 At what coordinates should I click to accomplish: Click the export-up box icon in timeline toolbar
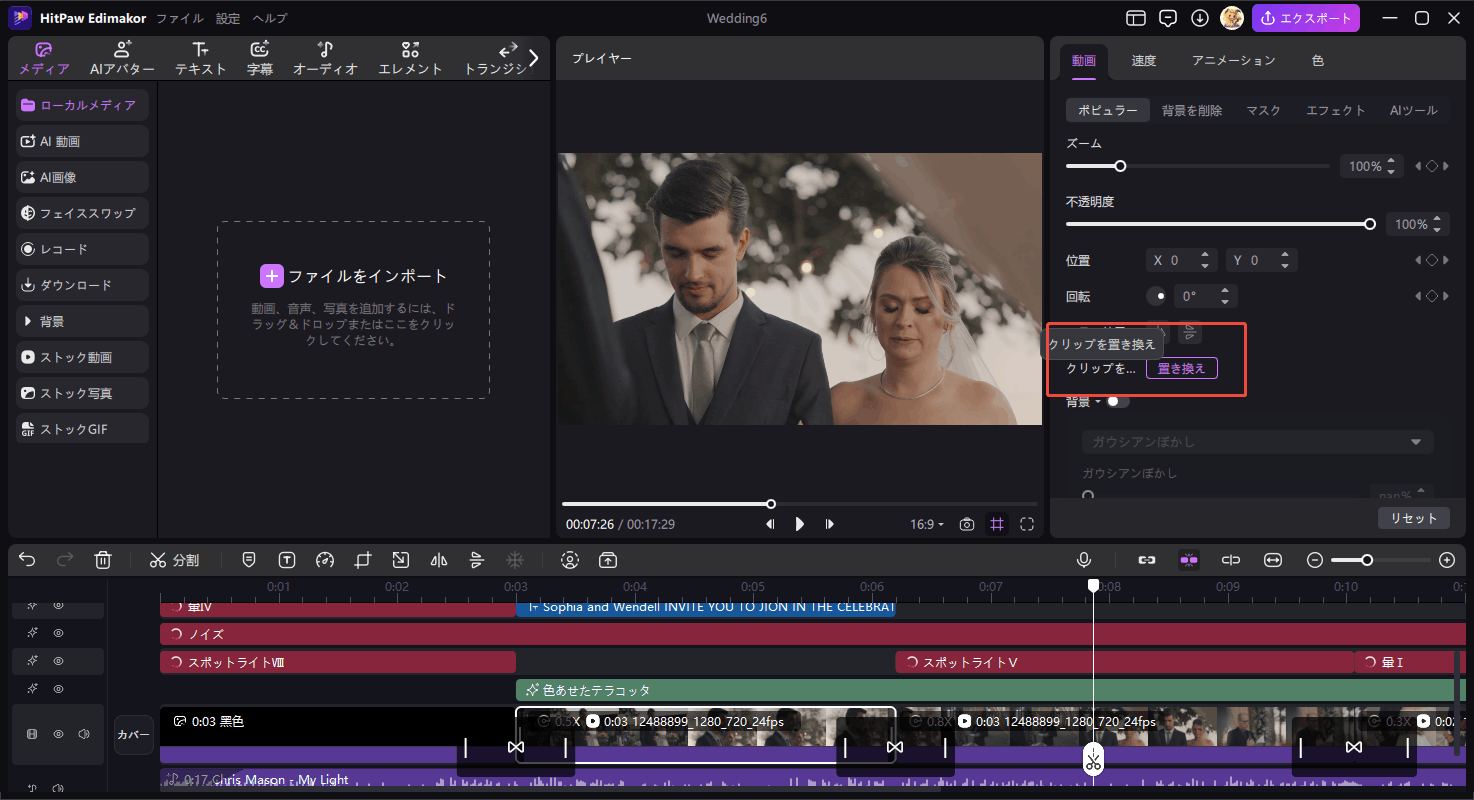coord(608,560)
